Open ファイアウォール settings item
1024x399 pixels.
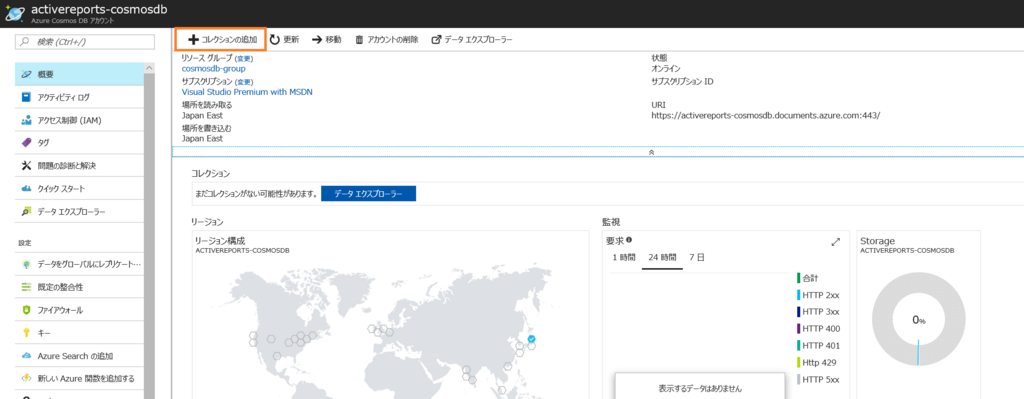[79, 310]
